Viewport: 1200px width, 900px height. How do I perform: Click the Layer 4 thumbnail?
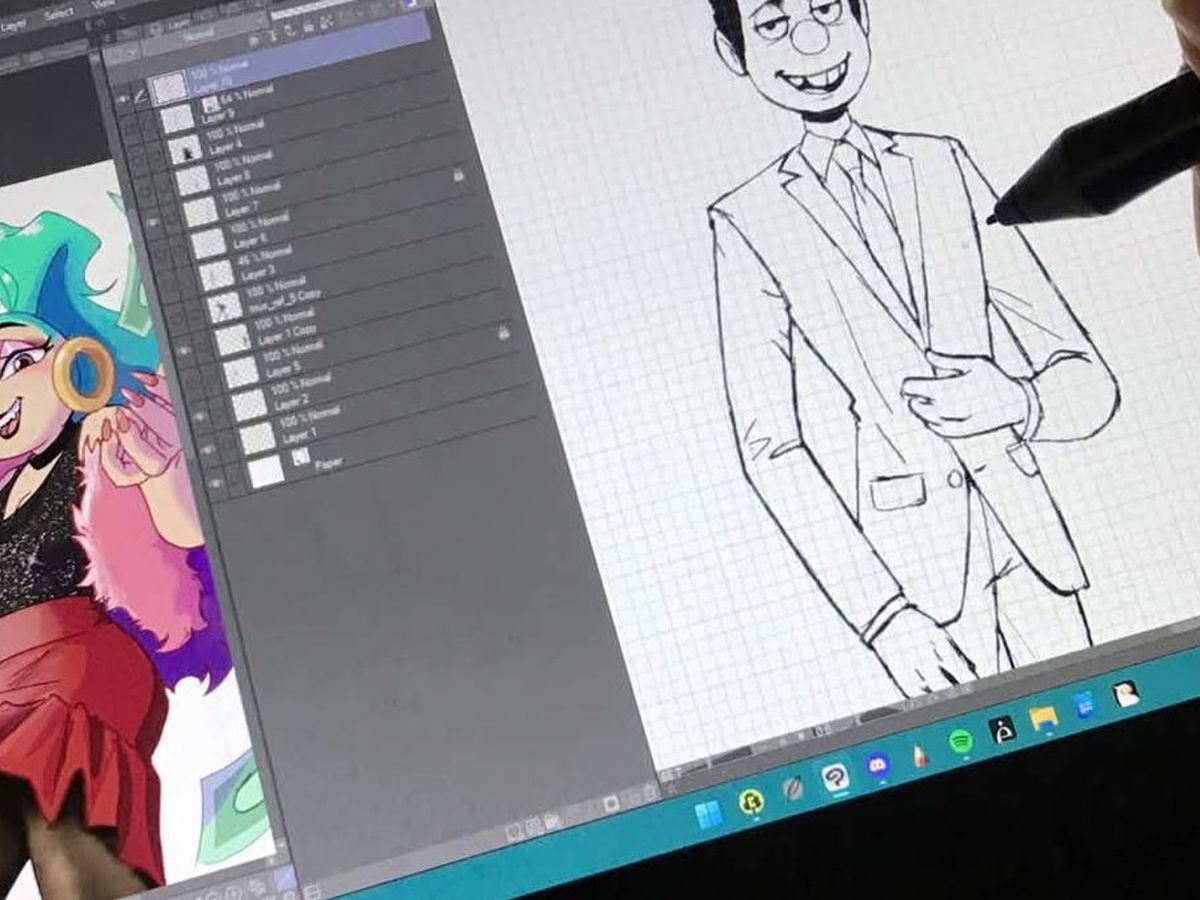[185, 150]
